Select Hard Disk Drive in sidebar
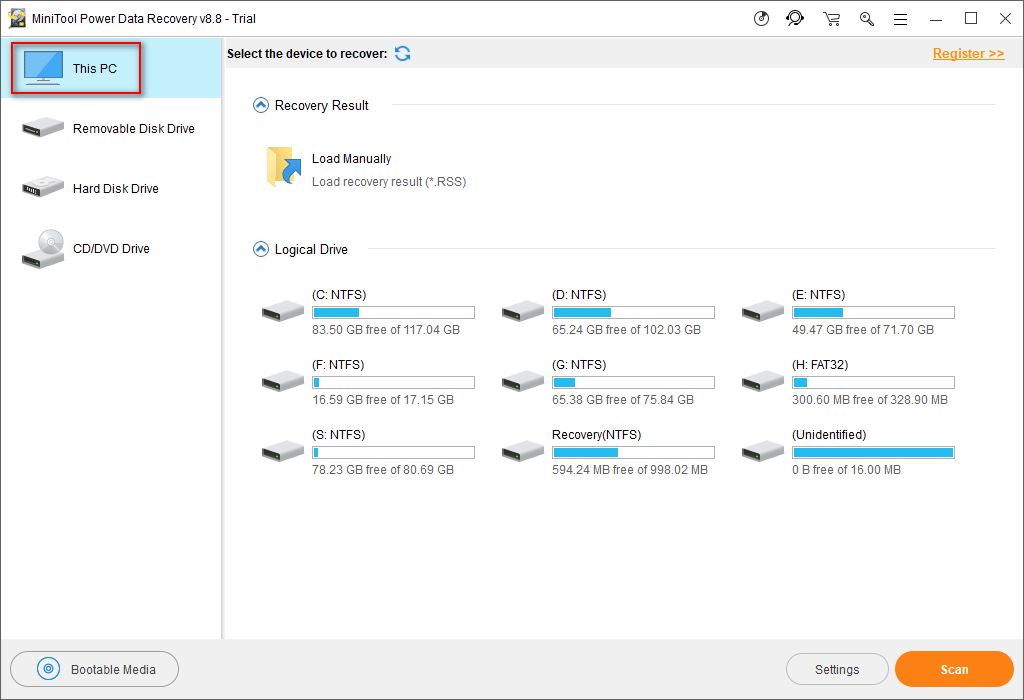Image resolution: width=1024 pixels, height=700 pixels. coord(111,188)
